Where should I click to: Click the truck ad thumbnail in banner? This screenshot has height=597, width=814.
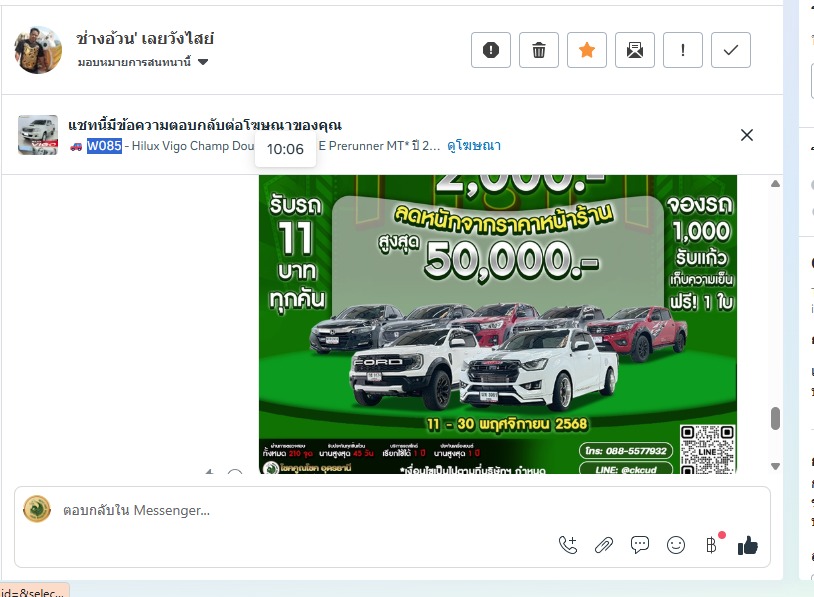38,135
